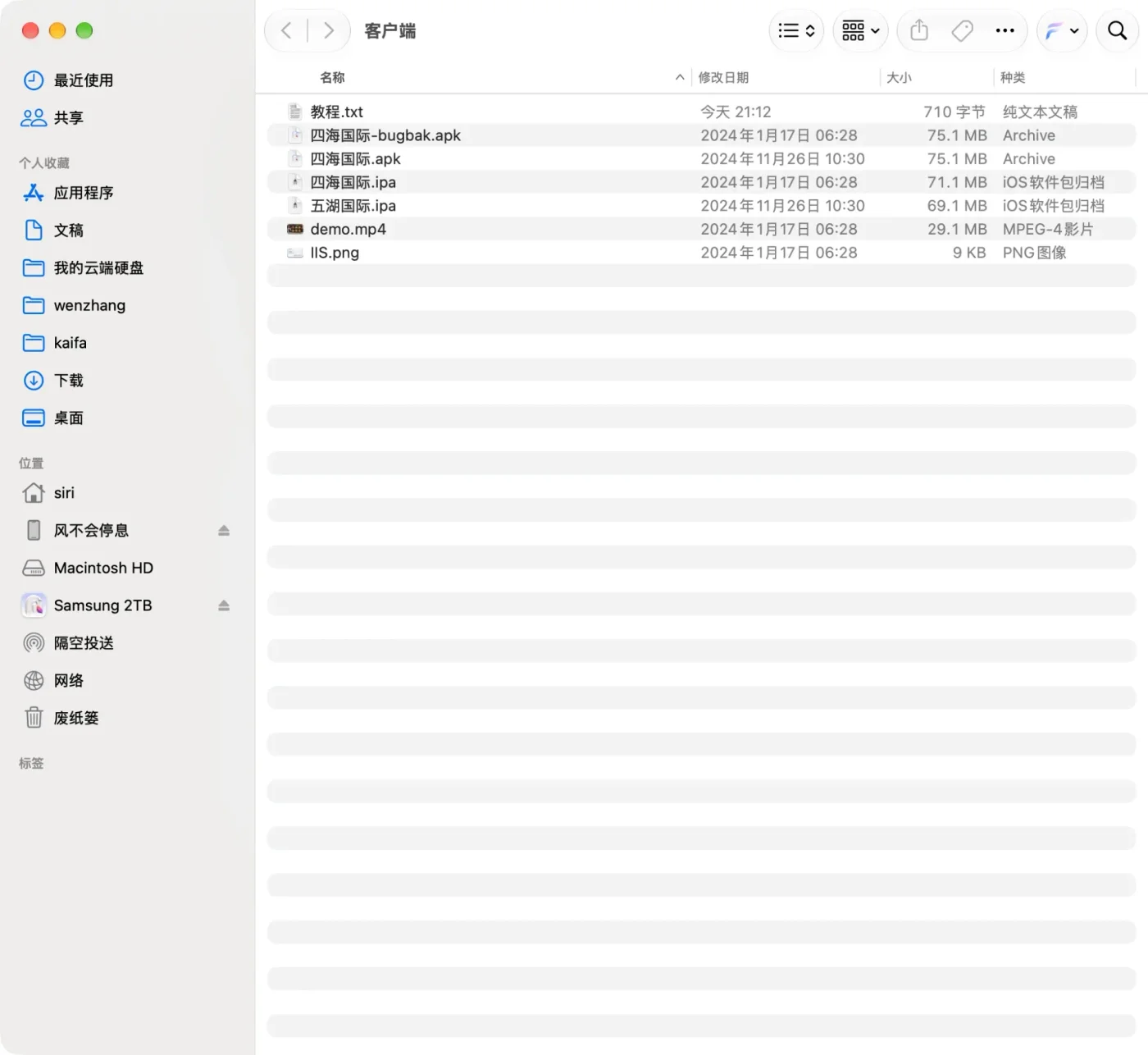Click the Share toolbar icon
The width and height of the screenshot is (1148, 1055).
click(919, 31)
